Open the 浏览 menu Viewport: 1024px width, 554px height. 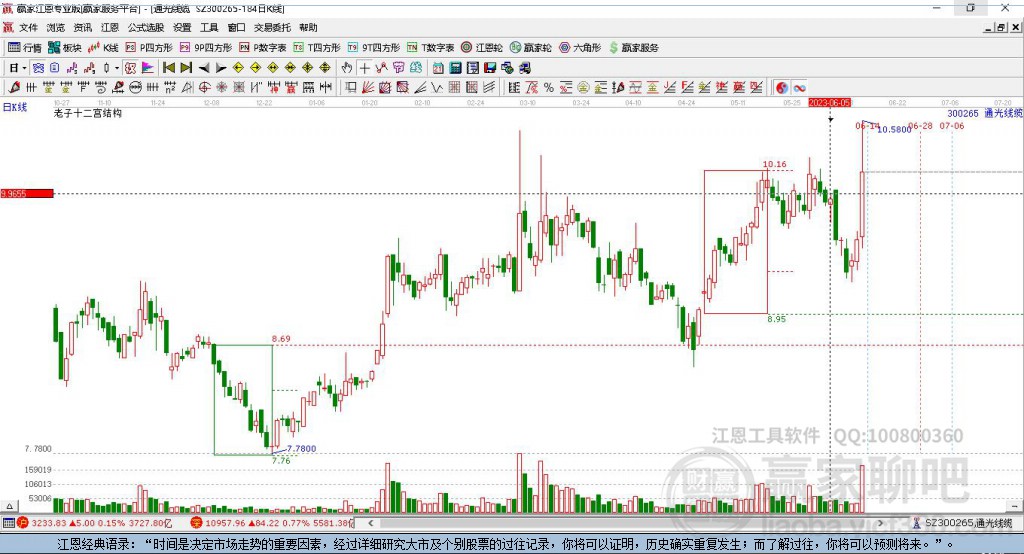(56, 27)
